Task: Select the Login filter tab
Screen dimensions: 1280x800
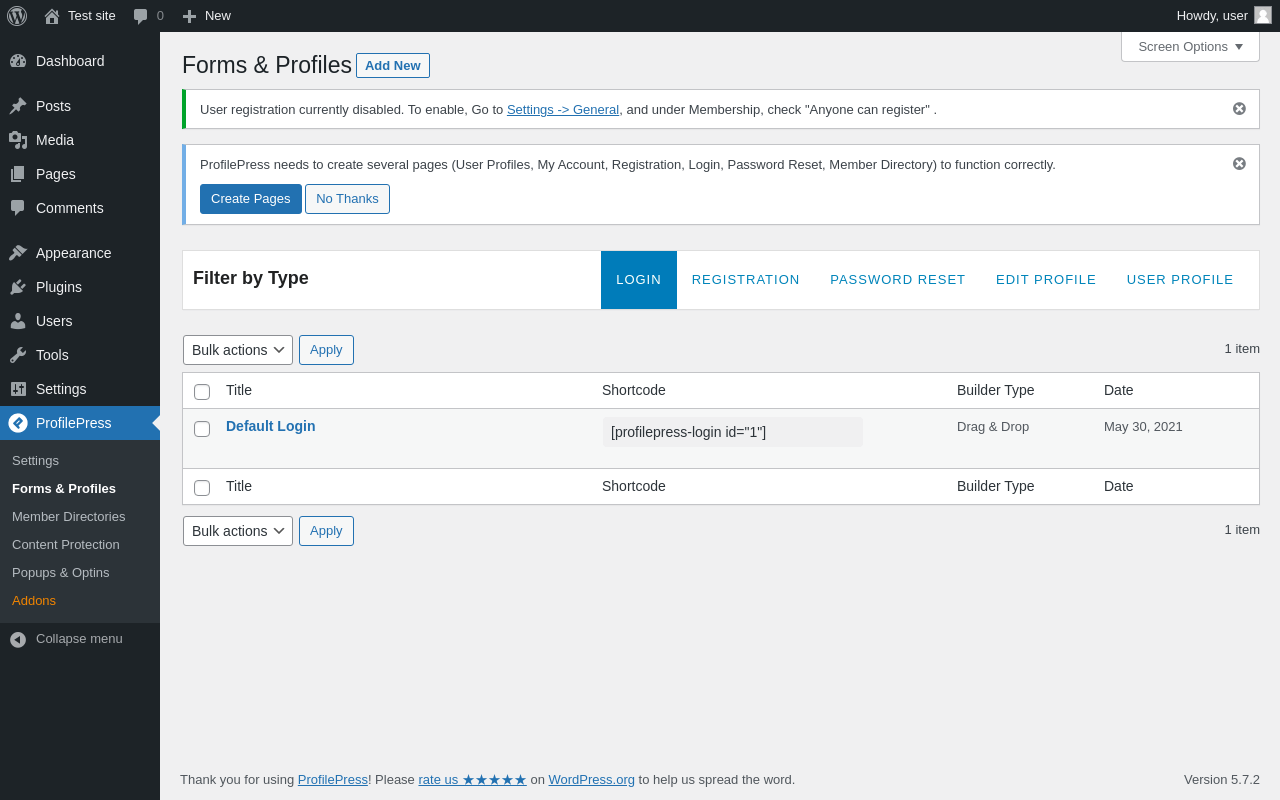Action: [639, 280]
